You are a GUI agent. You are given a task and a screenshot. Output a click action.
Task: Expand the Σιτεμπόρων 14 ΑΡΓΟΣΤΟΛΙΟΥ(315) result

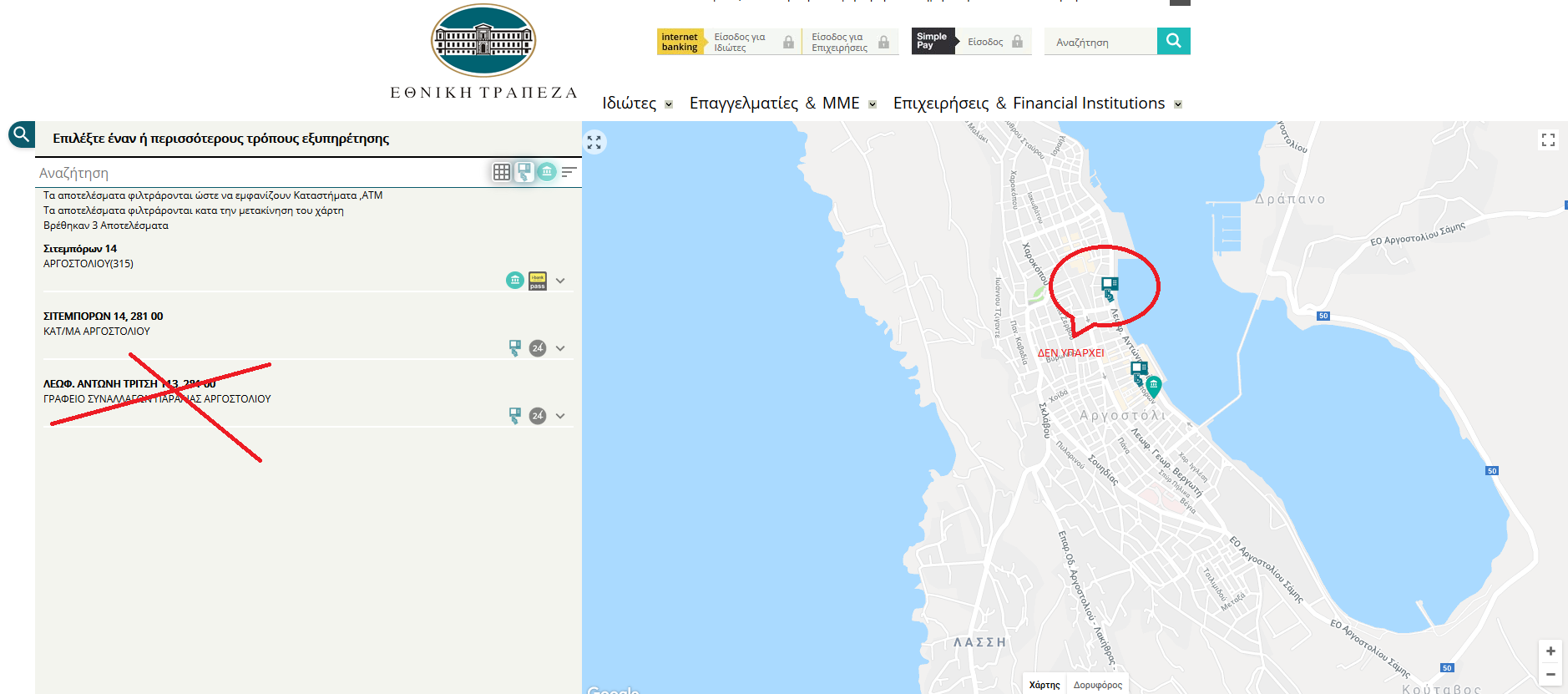tap(560, 281)
